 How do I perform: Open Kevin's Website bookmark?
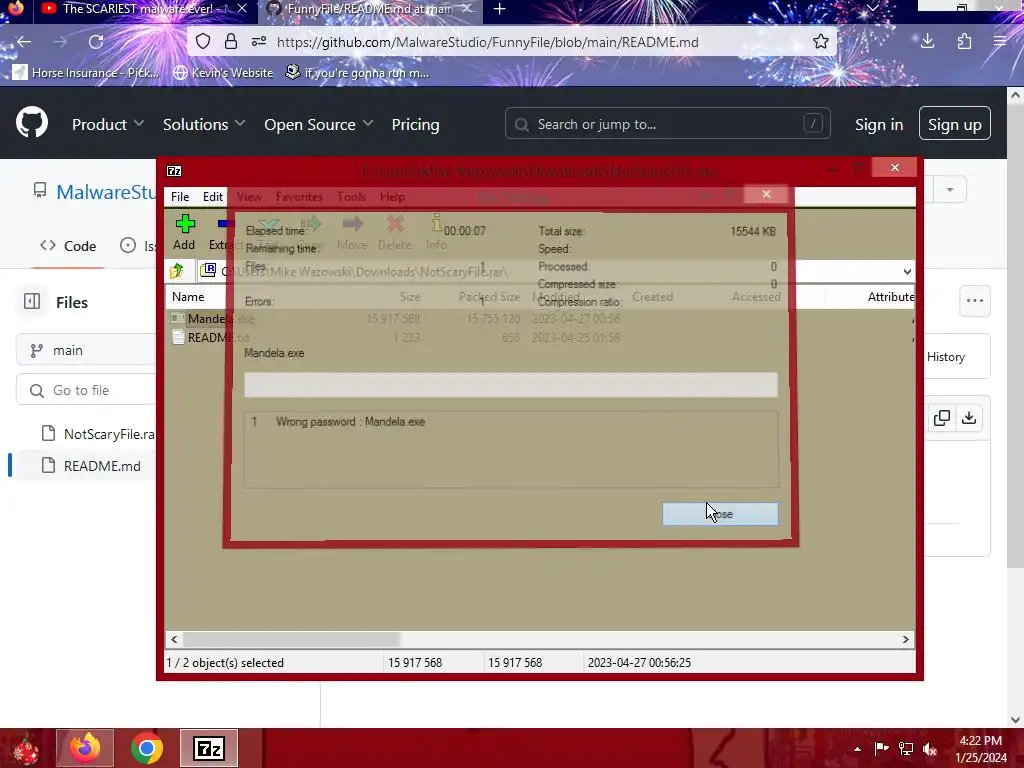(223, 72)
